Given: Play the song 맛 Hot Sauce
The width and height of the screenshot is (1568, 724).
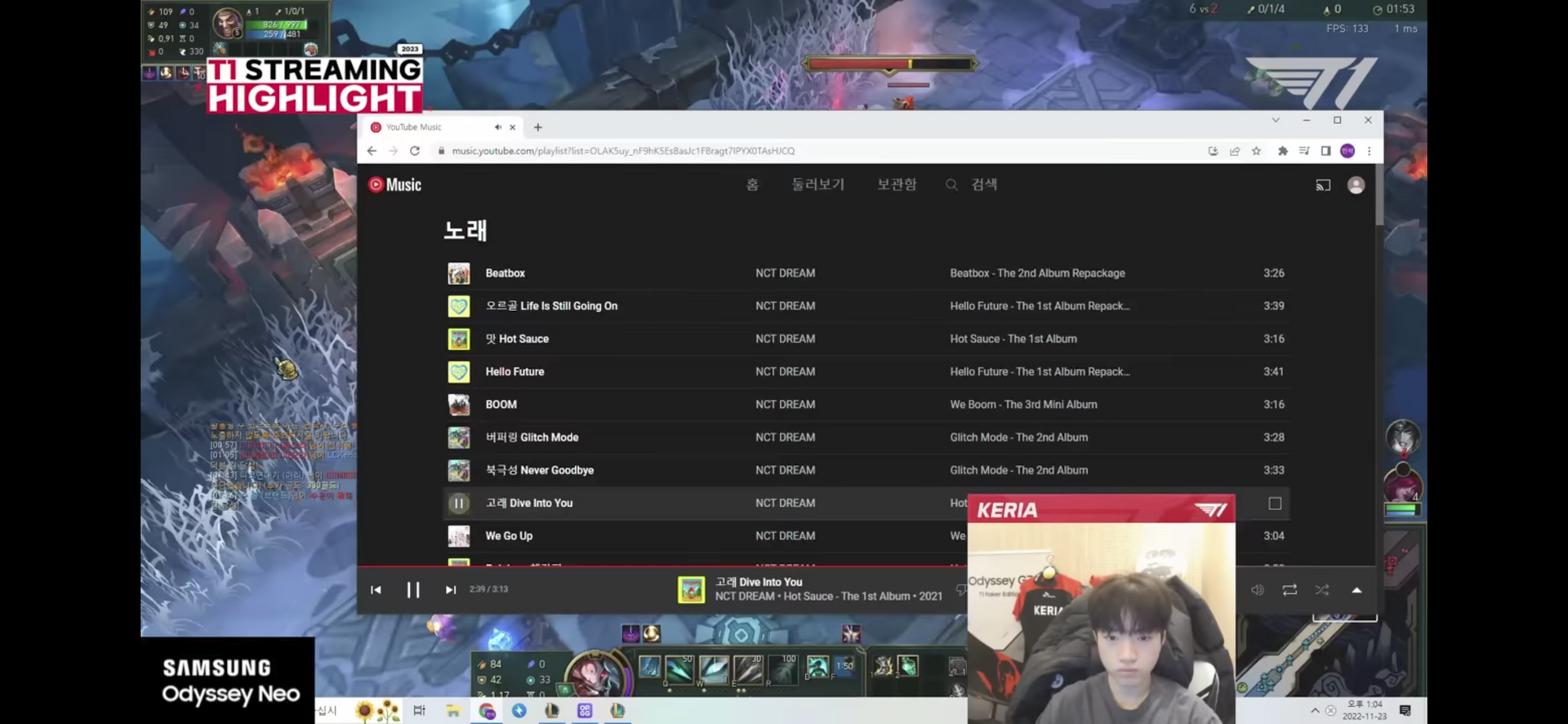Looking at the screenshot, I should (517, 339).
